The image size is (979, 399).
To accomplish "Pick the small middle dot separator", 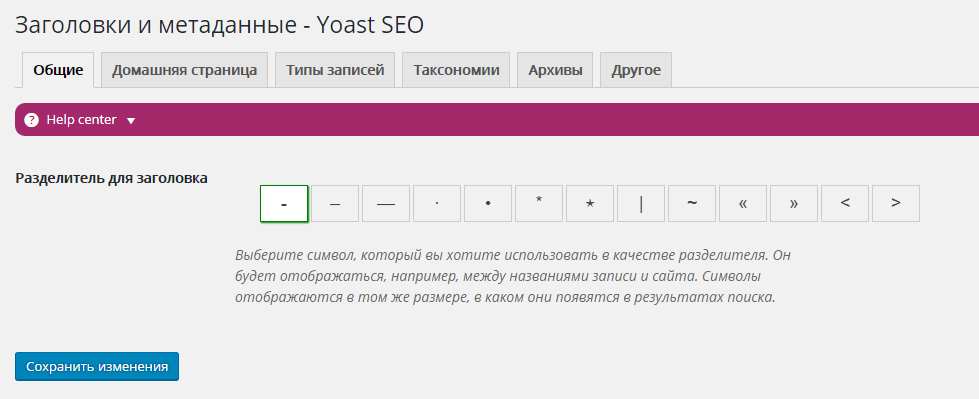I will tap(437, 204).
